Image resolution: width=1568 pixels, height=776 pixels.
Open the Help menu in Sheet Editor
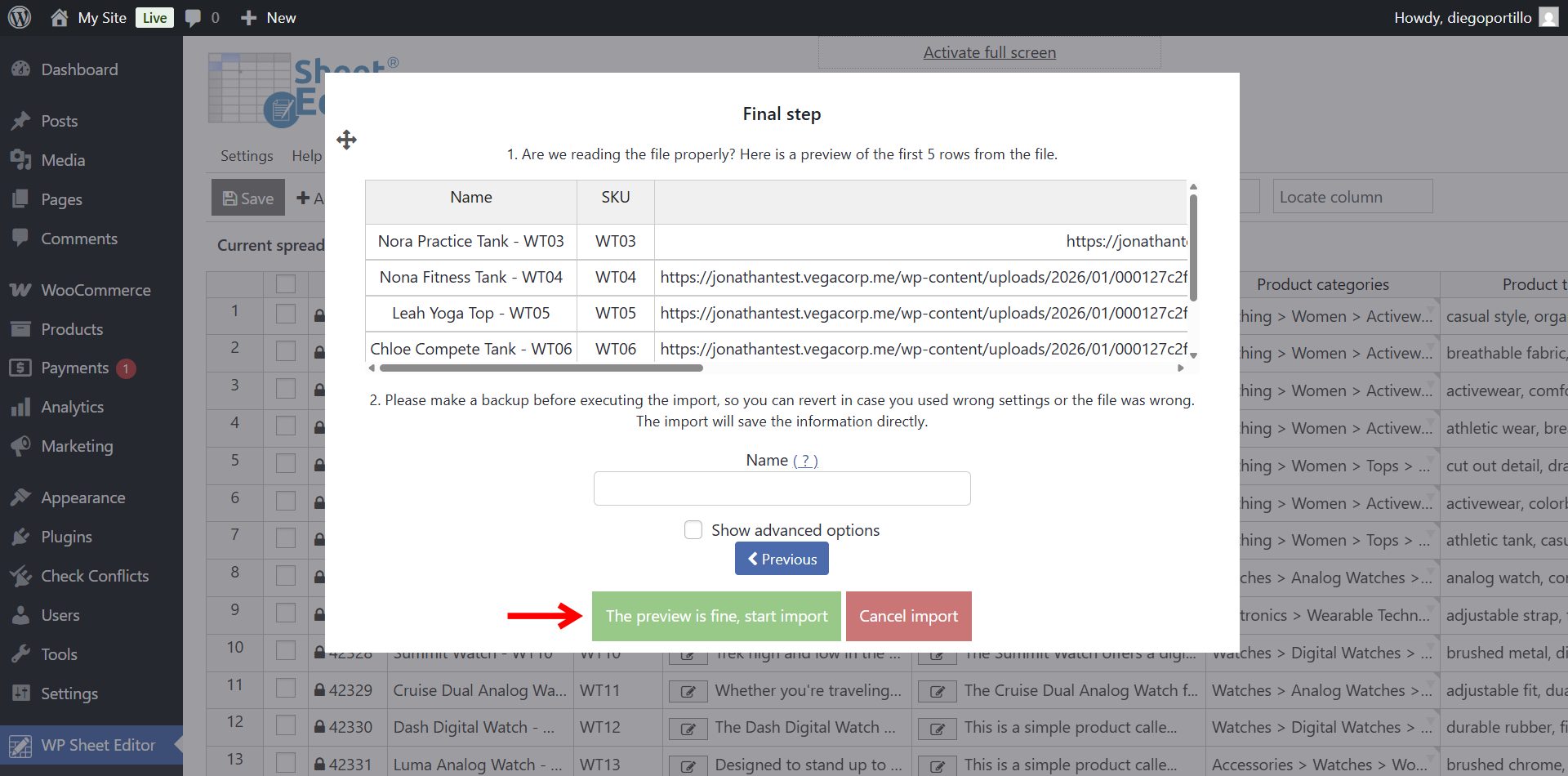point(306,155)
